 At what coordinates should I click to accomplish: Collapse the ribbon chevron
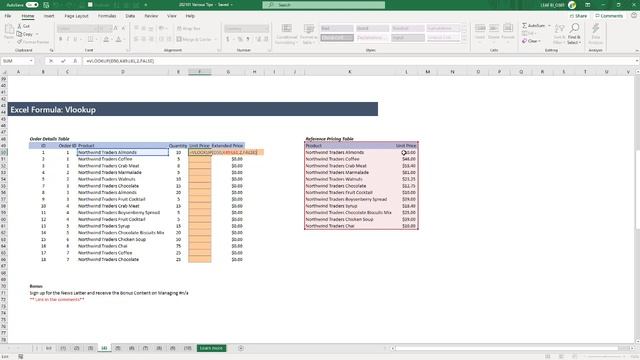pos(637,51)
